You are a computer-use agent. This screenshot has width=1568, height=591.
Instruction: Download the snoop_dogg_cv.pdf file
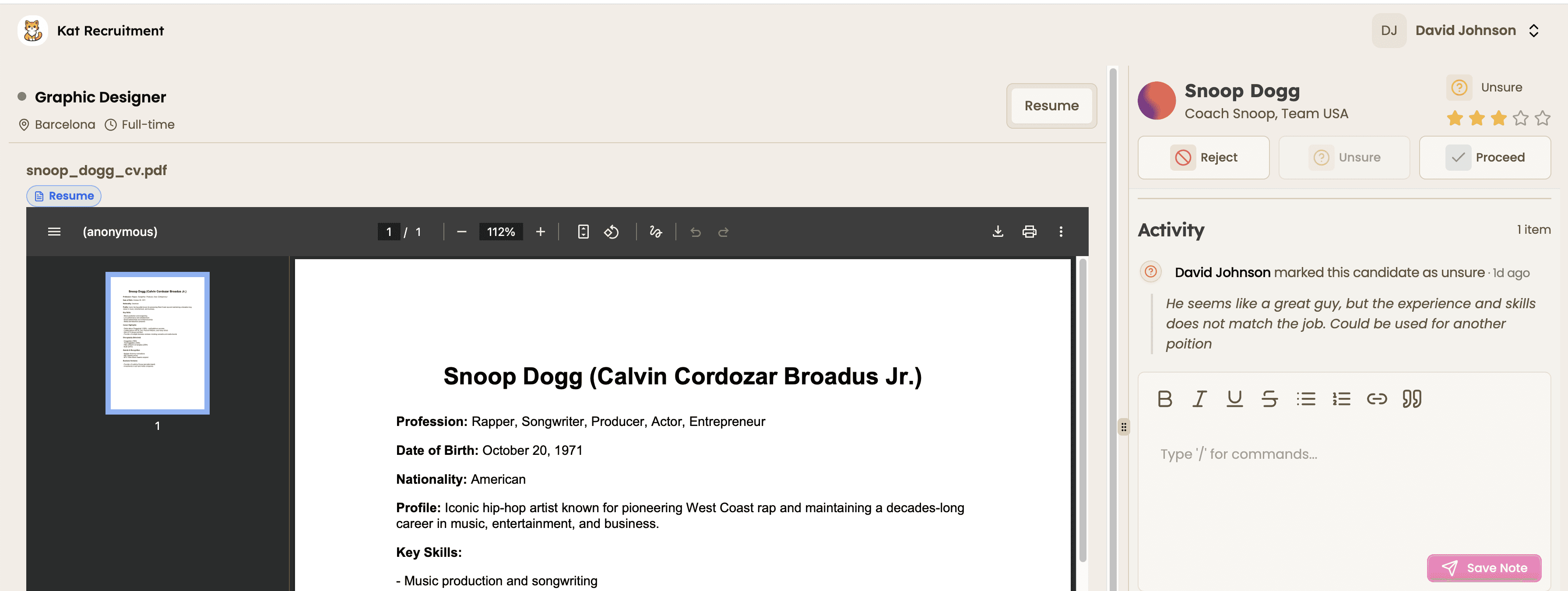pos(998,232)
